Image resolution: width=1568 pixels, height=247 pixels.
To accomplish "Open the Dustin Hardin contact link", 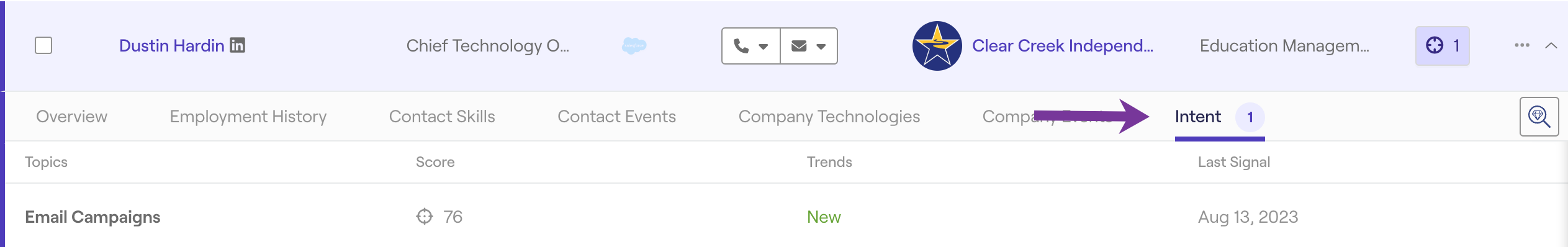I will pyautogui.click(x=171, y=45).
